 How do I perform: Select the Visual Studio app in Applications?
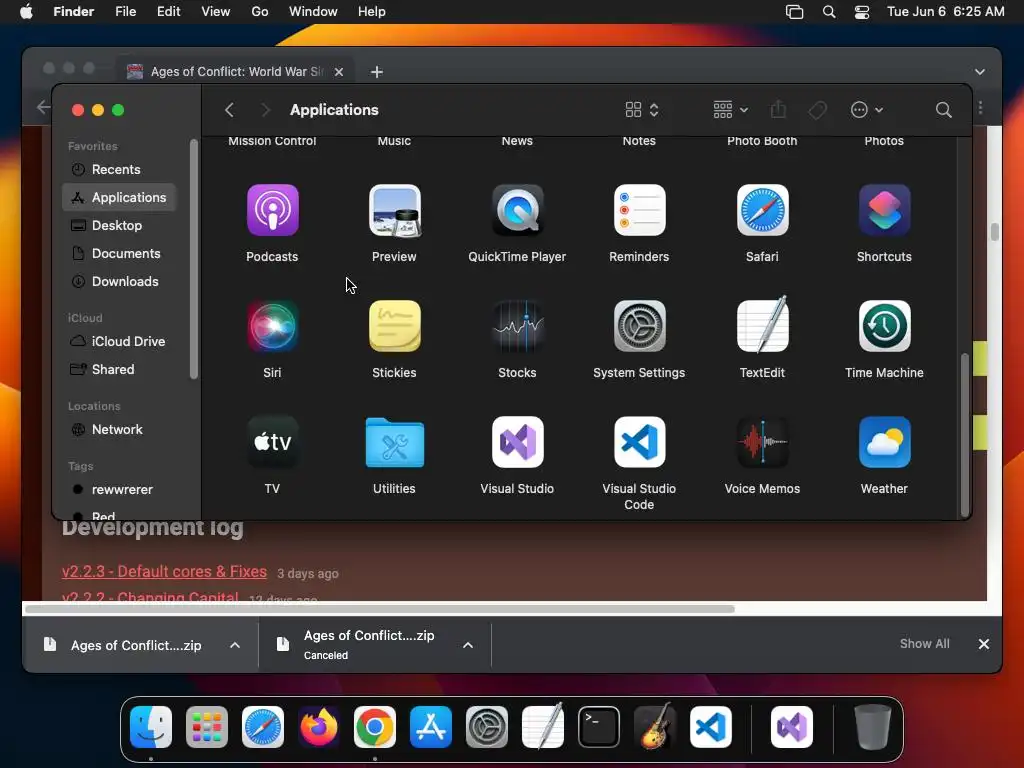tap(517, 442)
